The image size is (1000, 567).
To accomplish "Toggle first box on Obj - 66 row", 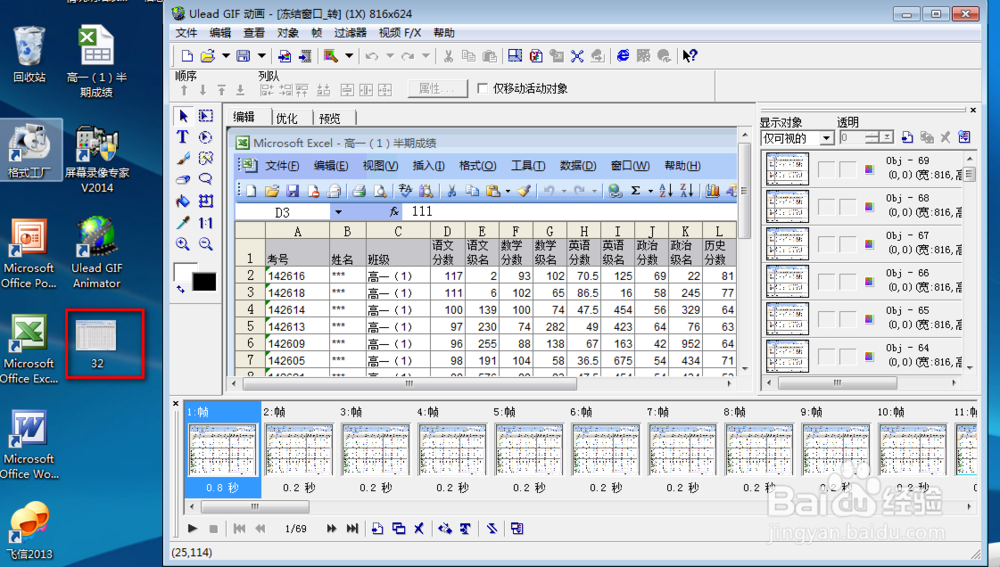I will click(x=827, y=281).
